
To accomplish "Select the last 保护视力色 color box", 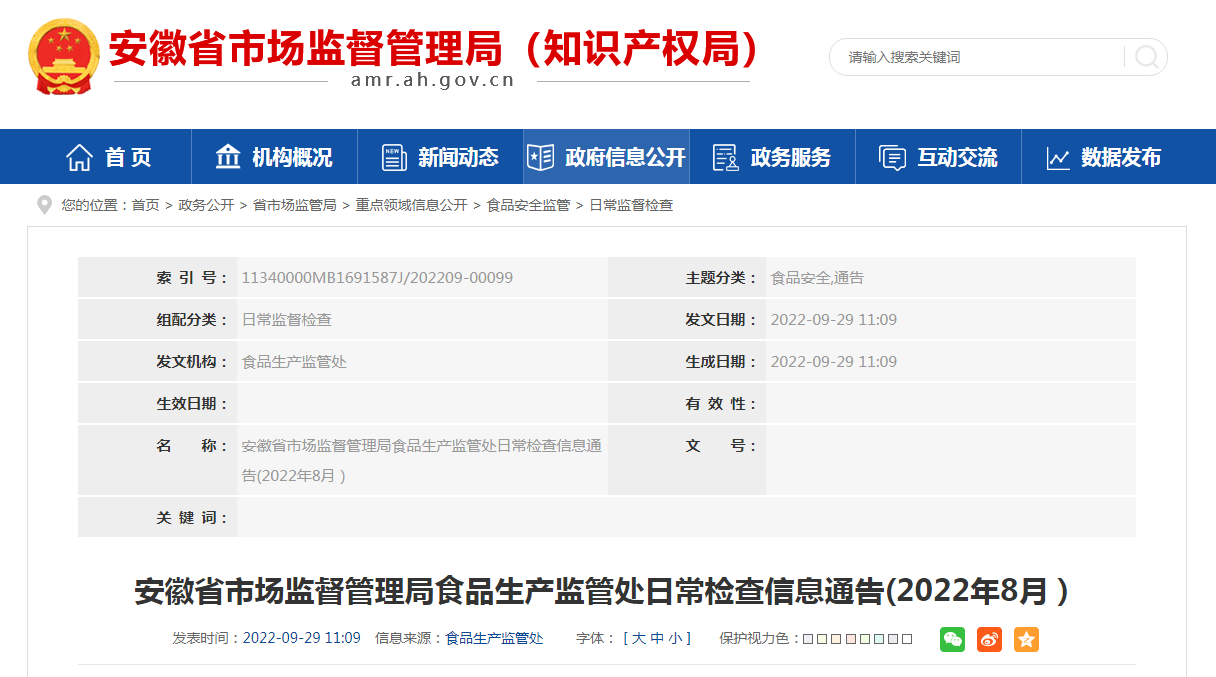I will (907, 639).
